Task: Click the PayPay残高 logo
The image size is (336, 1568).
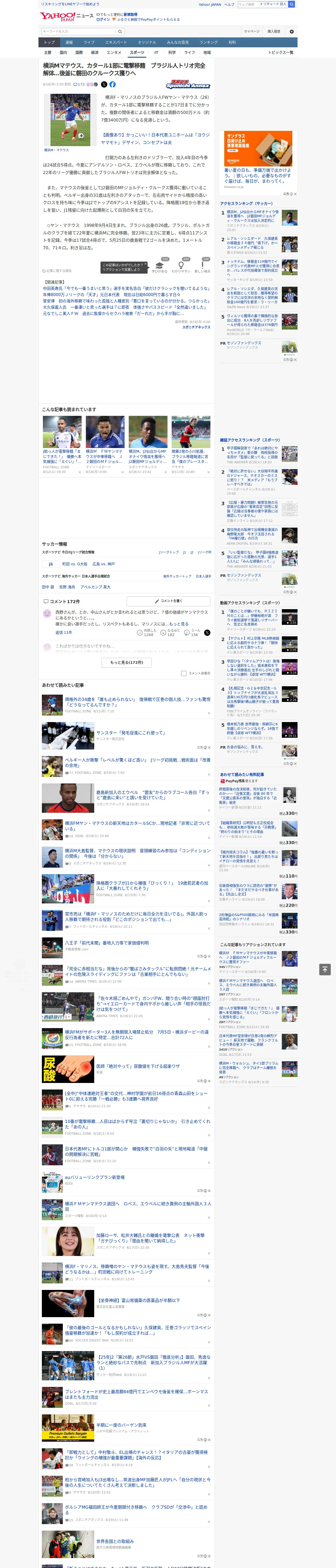Action: (232, 781)
